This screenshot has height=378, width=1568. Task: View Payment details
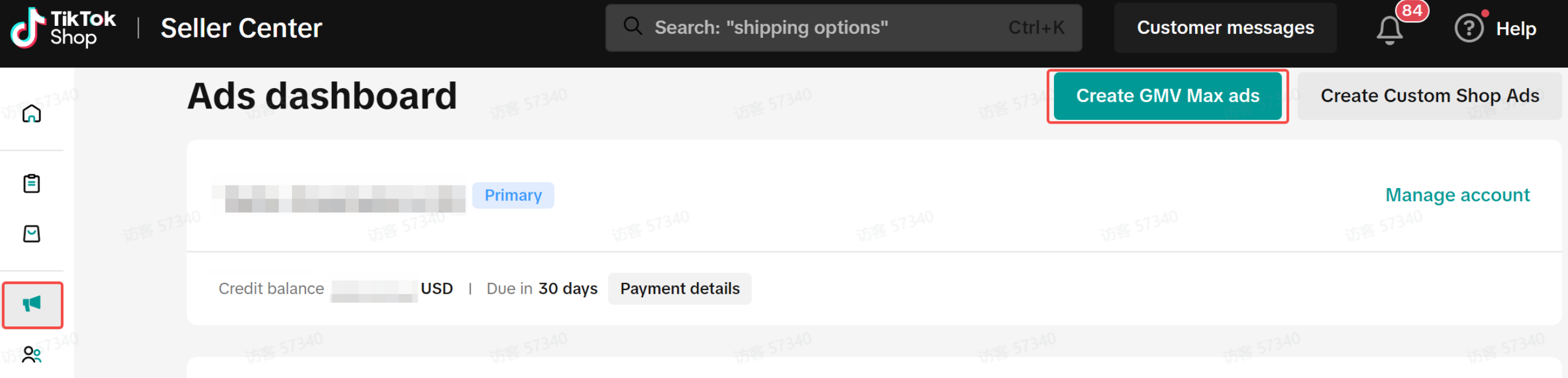[679, 289]
